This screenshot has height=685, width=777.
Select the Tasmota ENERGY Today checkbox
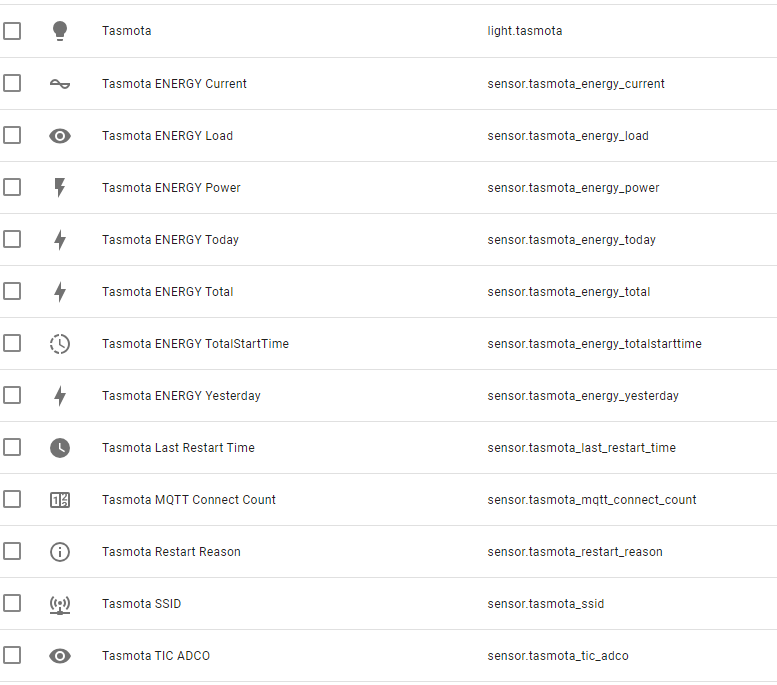tap(12, 239)
